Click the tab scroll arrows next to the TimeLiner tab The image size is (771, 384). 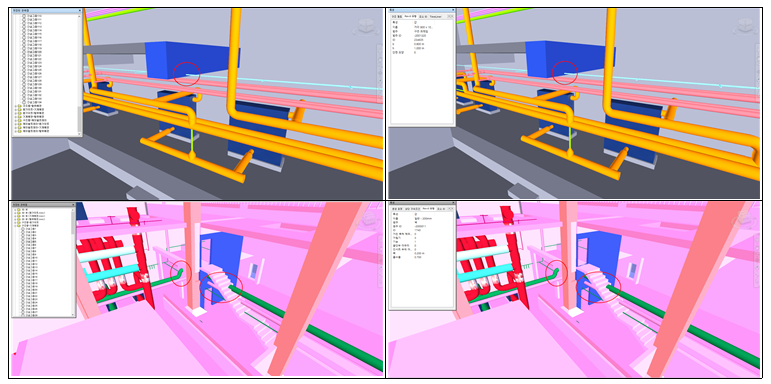point(450,17)
